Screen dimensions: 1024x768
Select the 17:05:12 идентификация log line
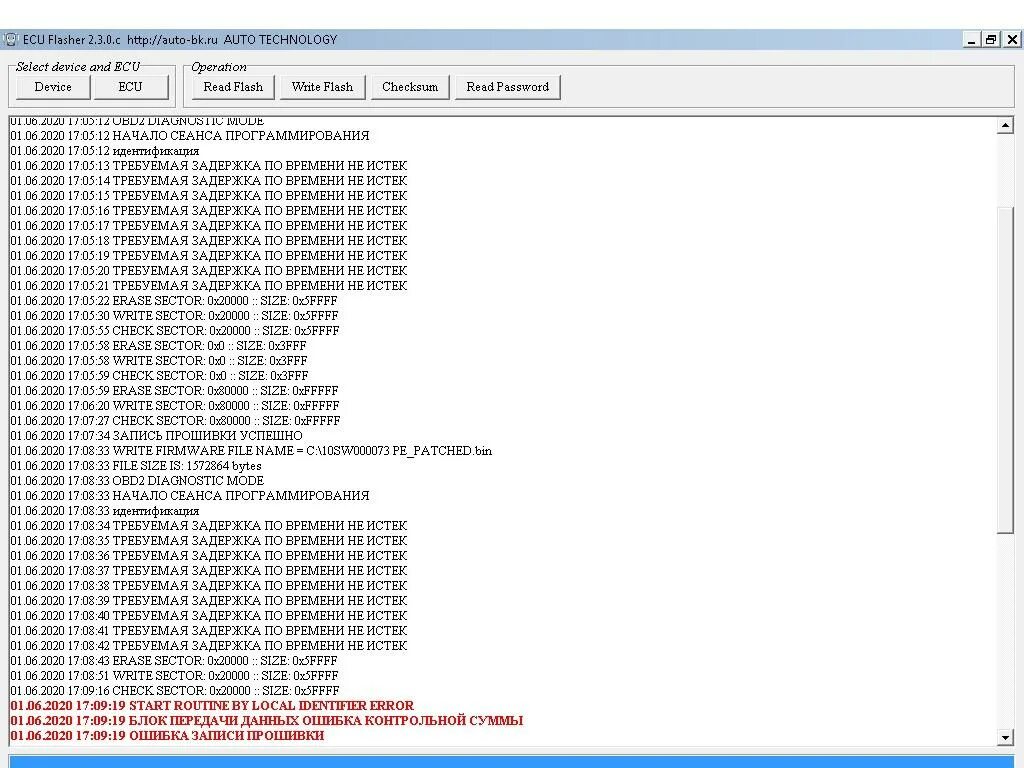pos(105,151)
